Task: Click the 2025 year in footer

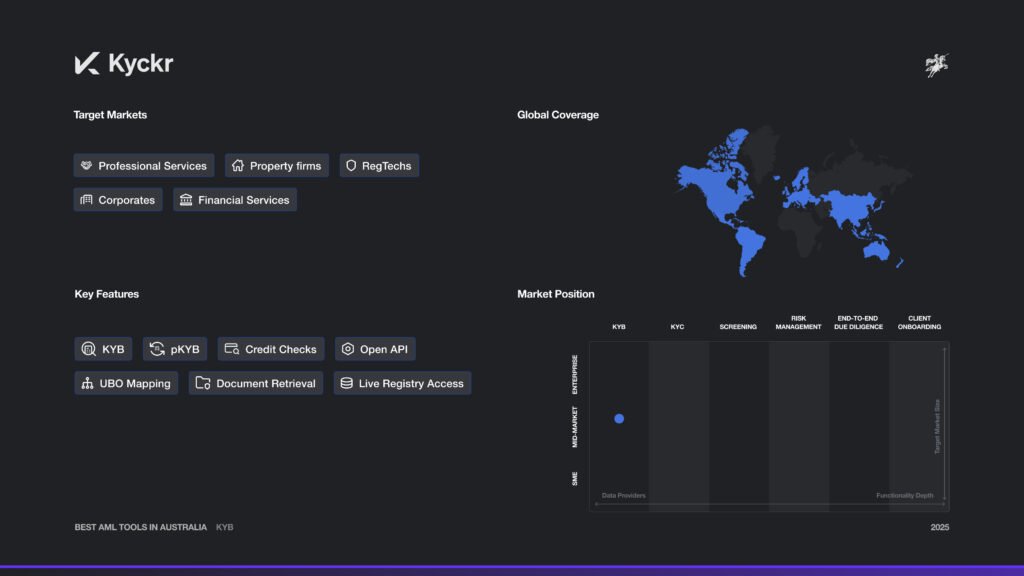Action: pos(940,527)
